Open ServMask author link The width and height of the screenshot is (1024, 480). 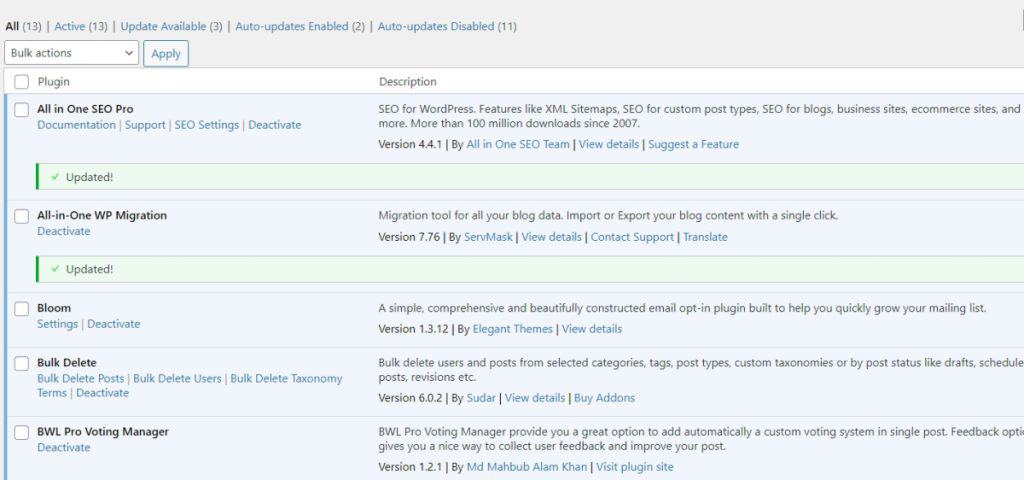[488, 237]
